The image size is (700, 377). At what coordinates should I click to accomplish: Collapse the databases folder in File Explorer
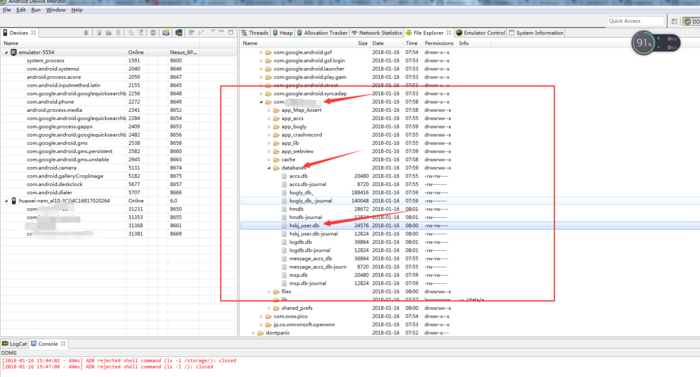(269, 168)
